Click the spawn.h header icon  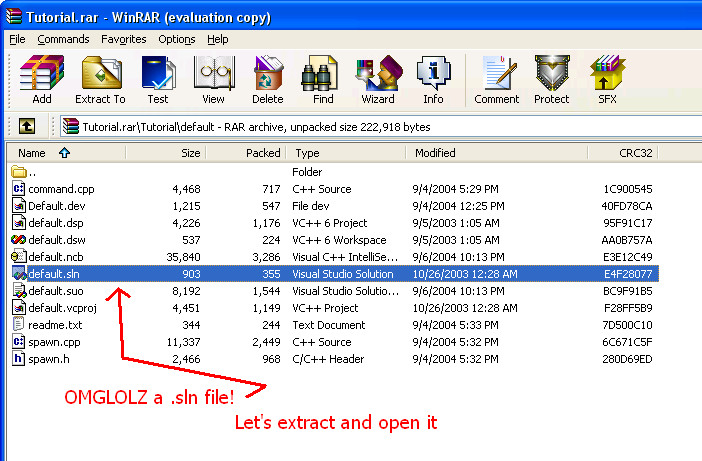coord(18,359)
